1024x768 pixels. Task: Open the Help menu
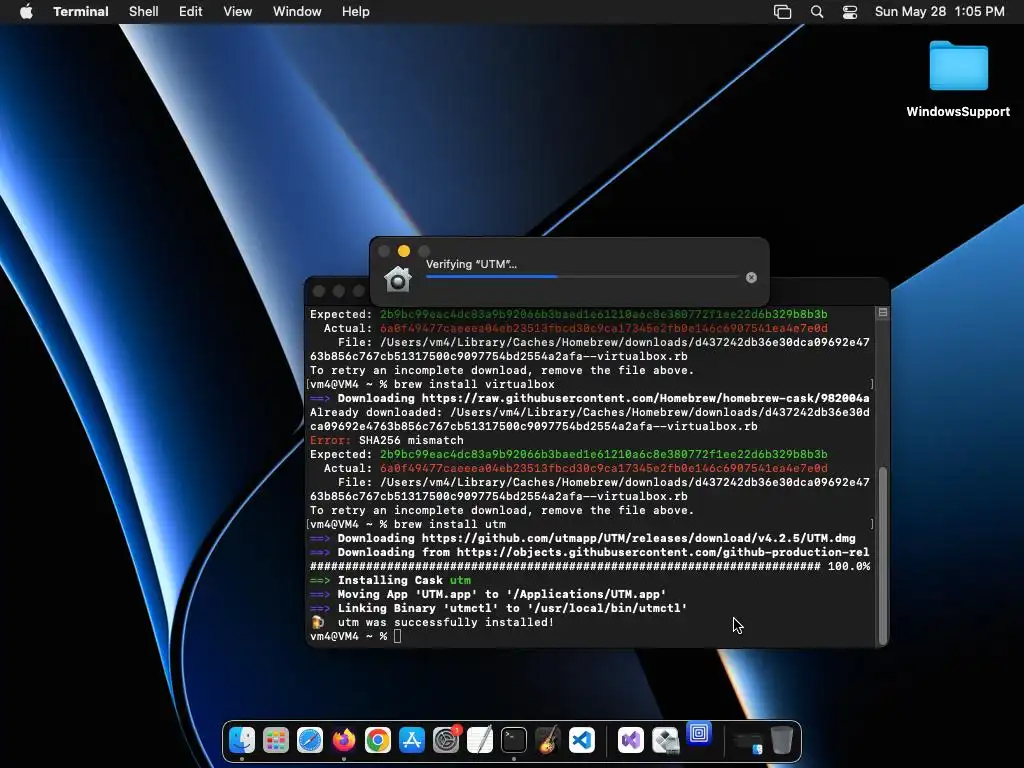point(356,12)
